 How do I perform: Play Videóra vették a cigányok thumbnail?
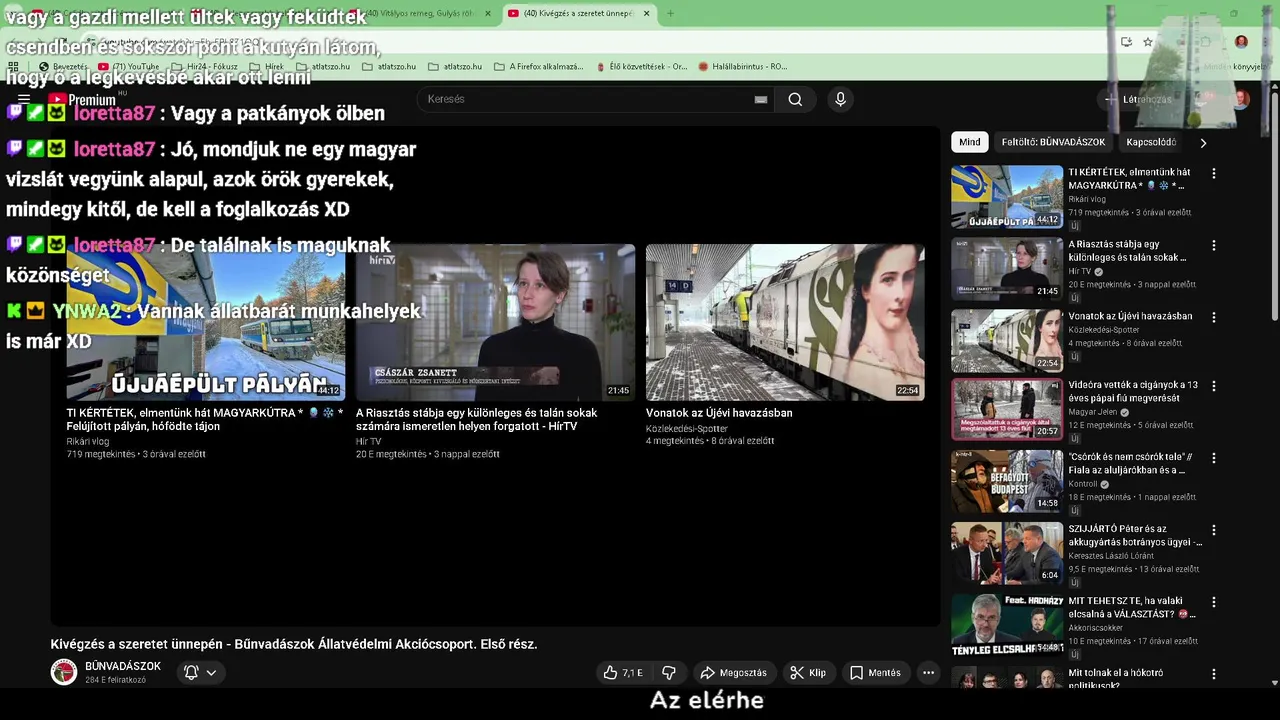[x=1006, y=409]
